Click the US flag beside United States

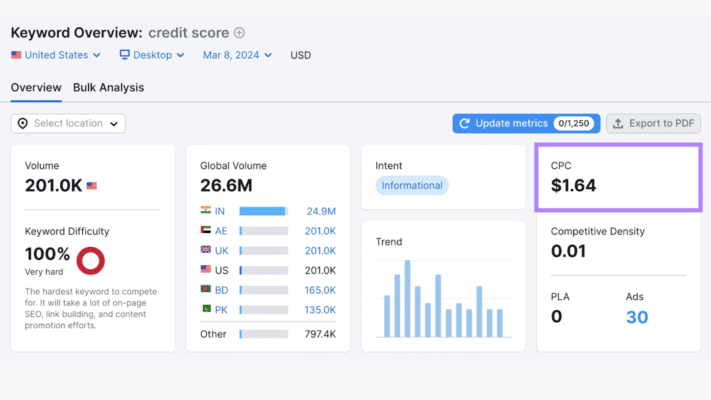tap(16, 55)
